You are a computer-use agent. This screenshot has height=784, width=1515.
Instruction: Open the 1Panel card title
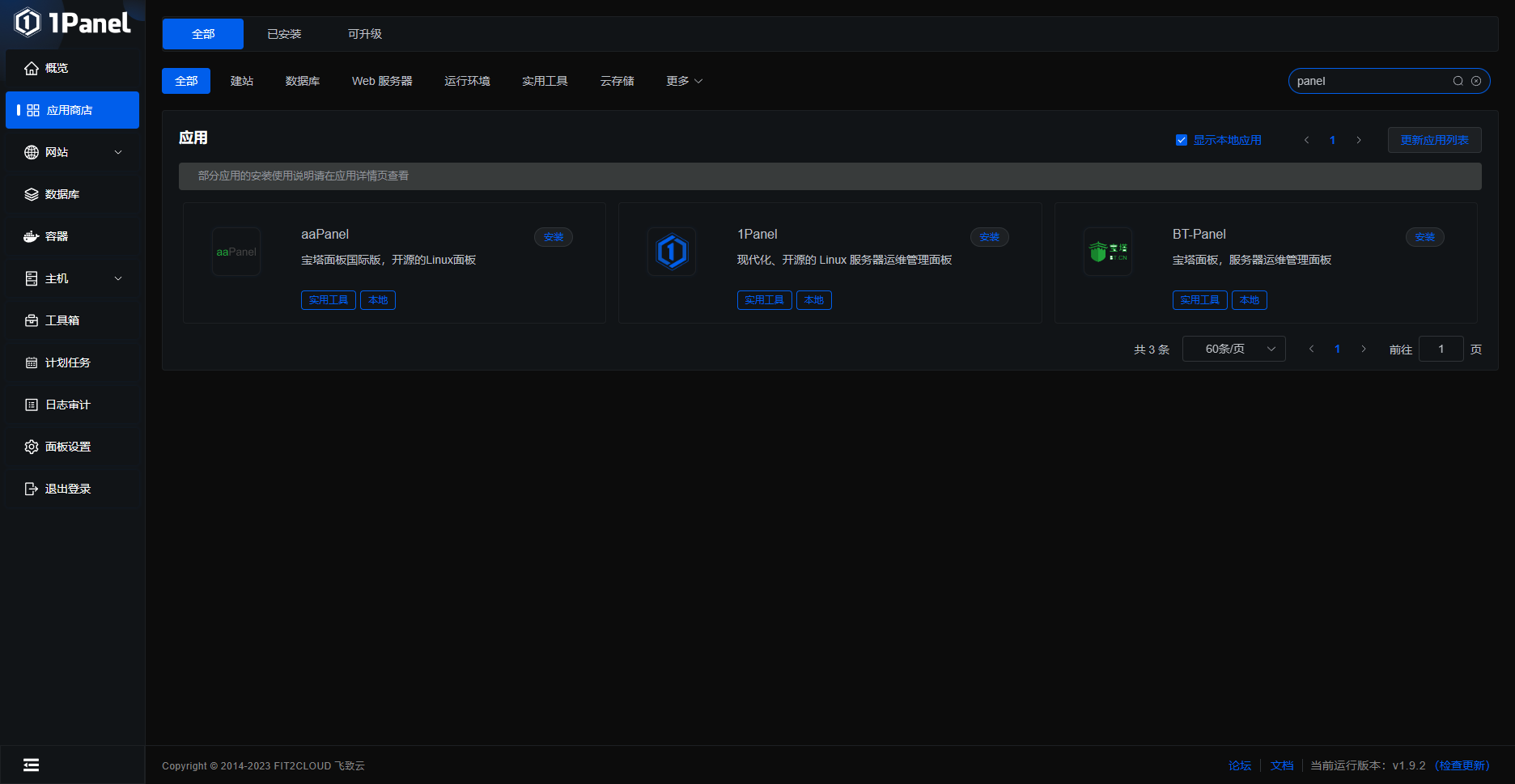[757, 234]
